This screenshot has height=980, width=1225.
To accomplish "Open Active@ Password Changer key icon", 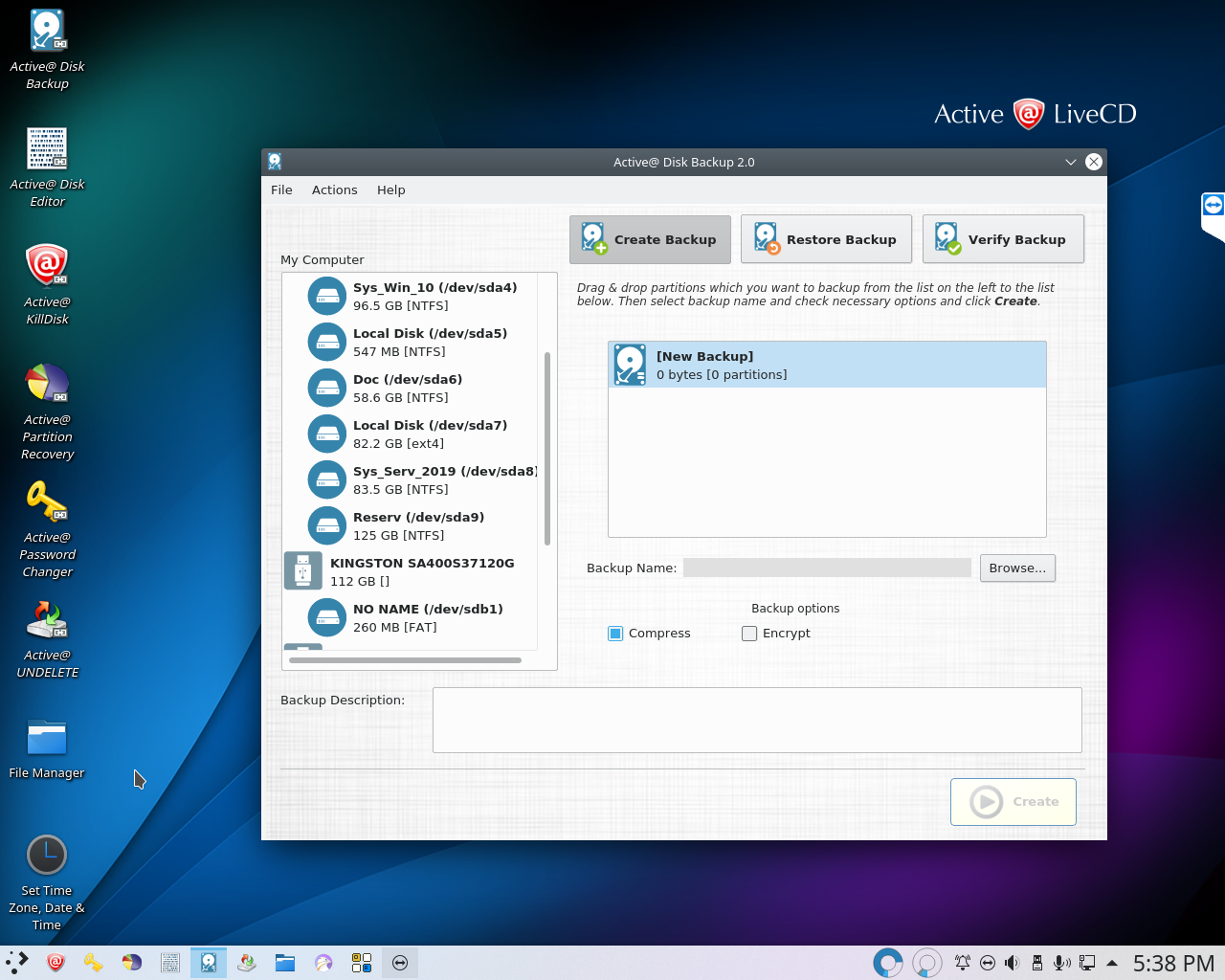I will [47, 501].
